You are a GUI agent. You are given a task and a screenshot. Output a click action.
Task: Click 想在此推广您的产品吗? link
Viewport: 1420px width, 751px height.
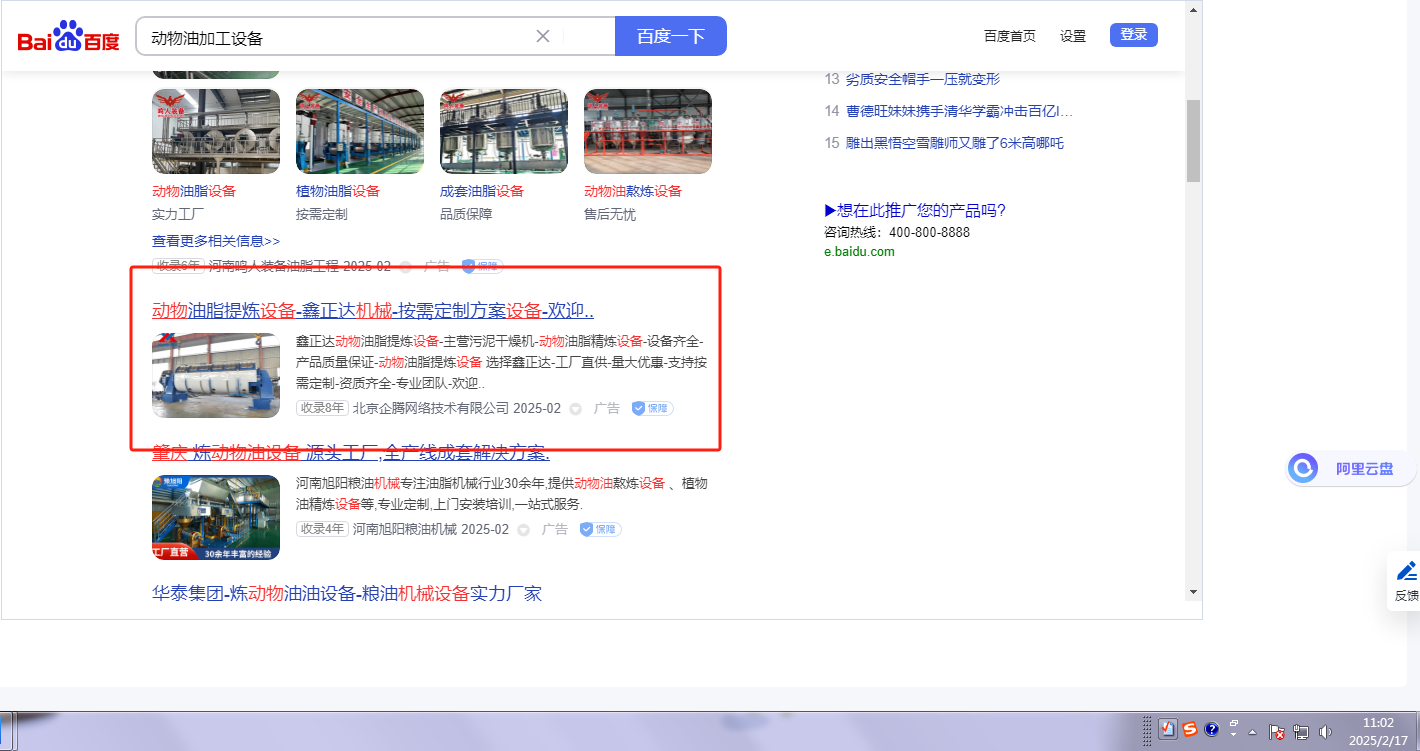coord(915,210)
